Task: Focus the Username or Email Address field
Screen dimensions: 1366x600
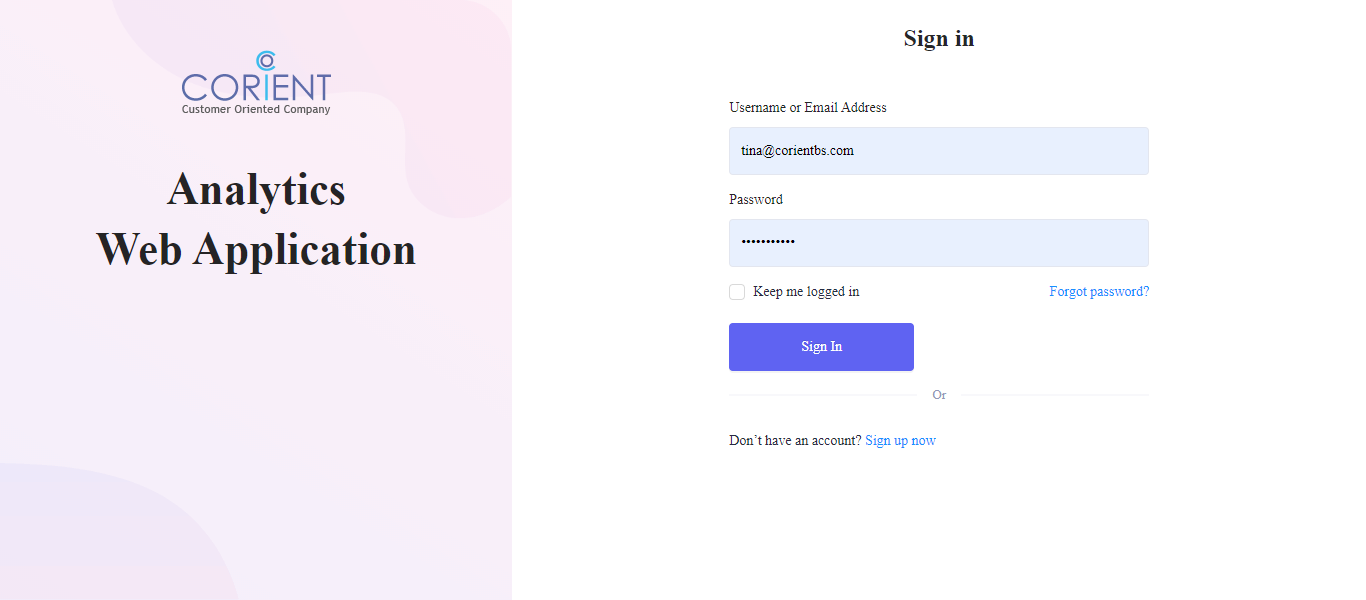Action: [x=939, y=151]
